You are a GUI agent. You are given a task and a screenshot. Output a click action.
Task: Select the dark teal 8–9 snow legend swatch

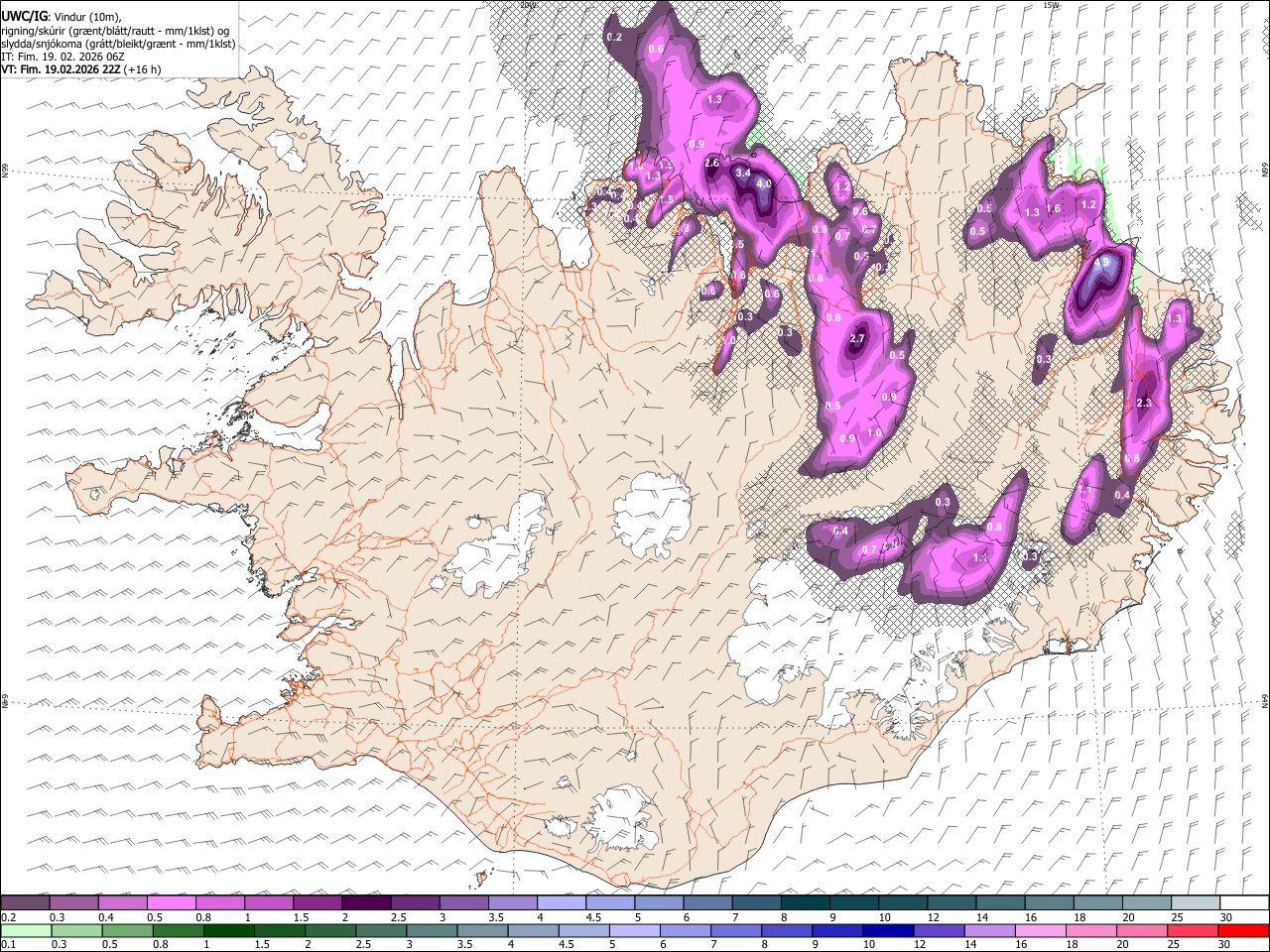click(x=804, y=902)
